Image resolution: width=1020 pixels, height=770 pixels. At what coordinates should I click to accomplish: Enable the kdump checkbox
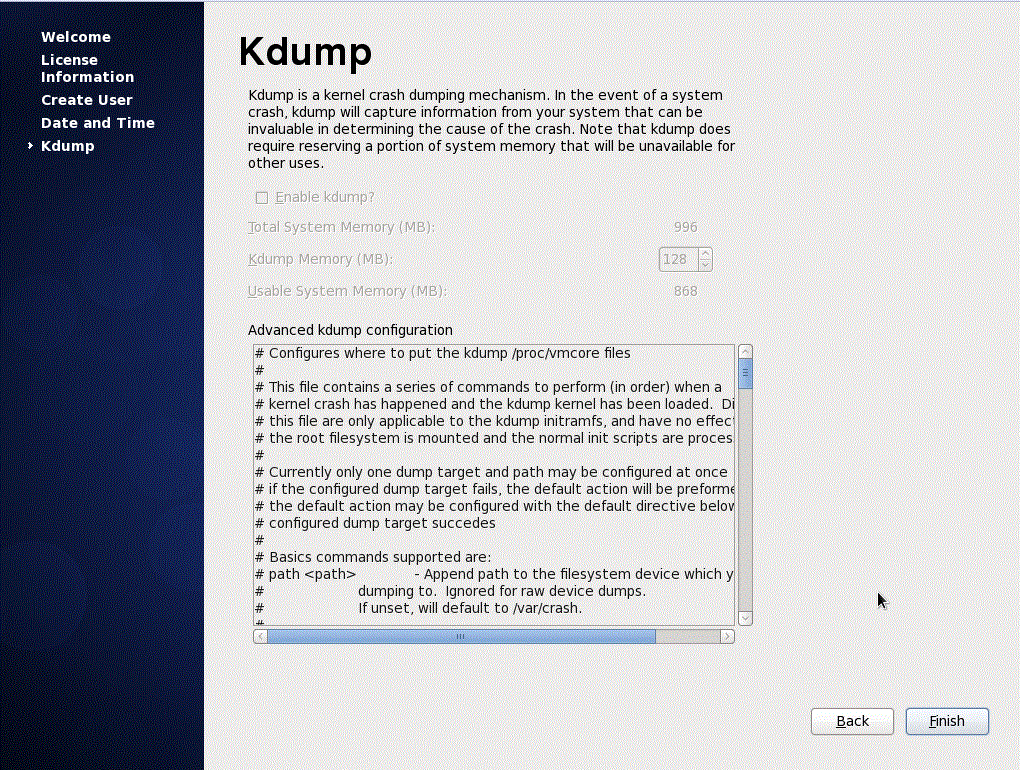(262, 198)
